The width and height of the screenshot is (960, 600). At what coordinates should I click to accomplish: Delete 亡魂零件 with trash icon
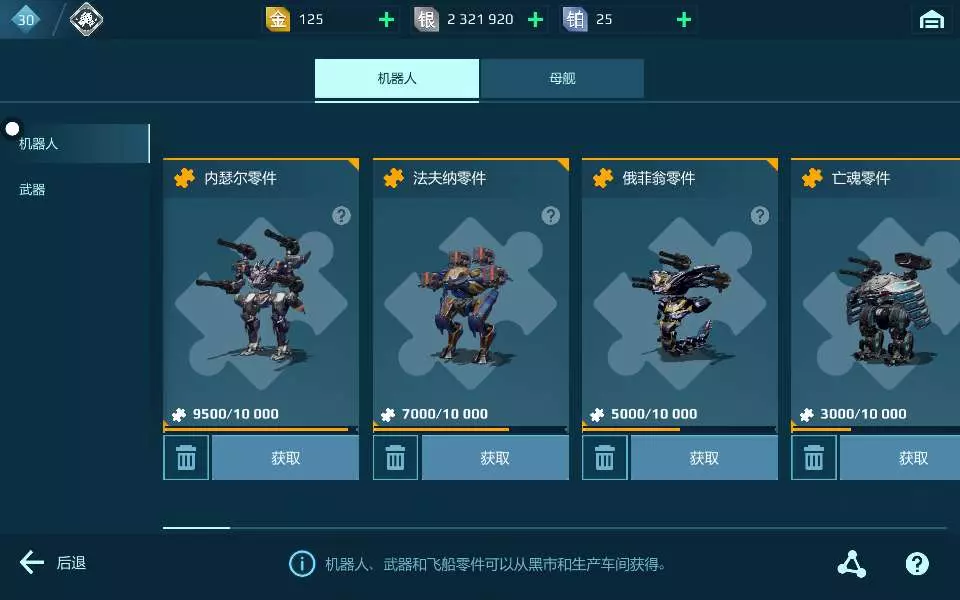(x=814, y=457)
